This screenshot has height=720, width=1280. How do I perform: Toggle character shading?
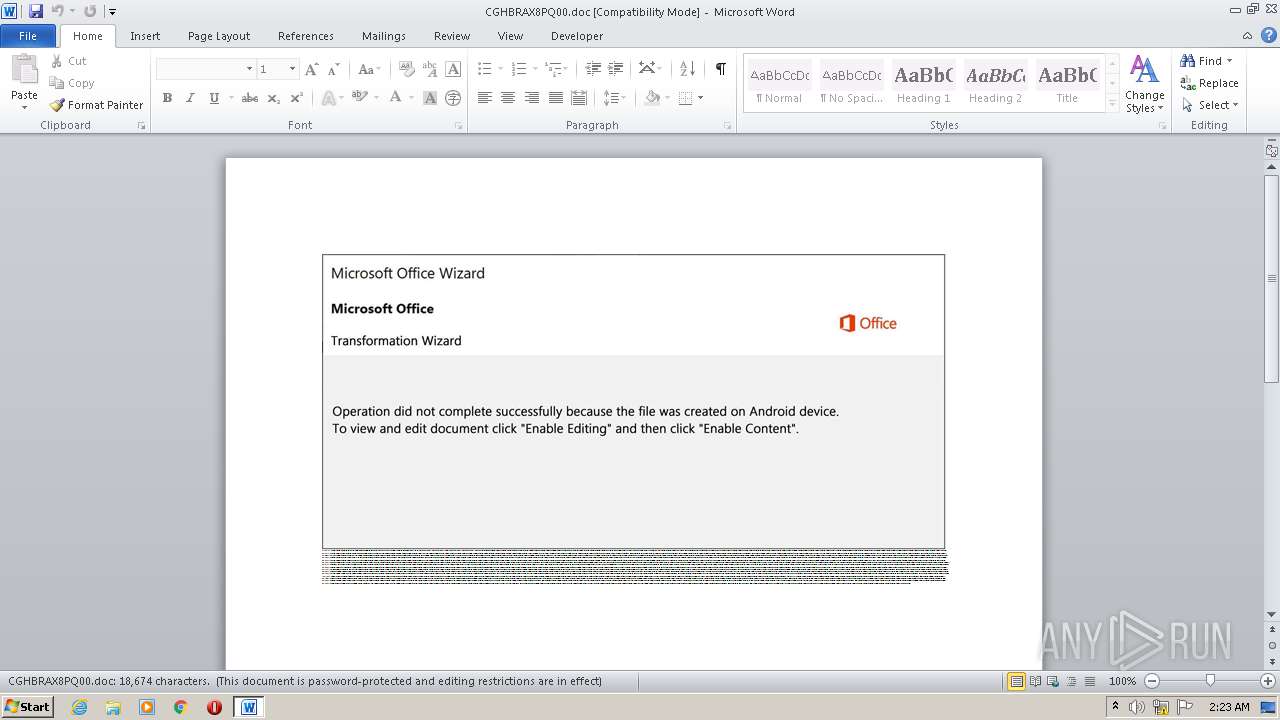point(430,98)
